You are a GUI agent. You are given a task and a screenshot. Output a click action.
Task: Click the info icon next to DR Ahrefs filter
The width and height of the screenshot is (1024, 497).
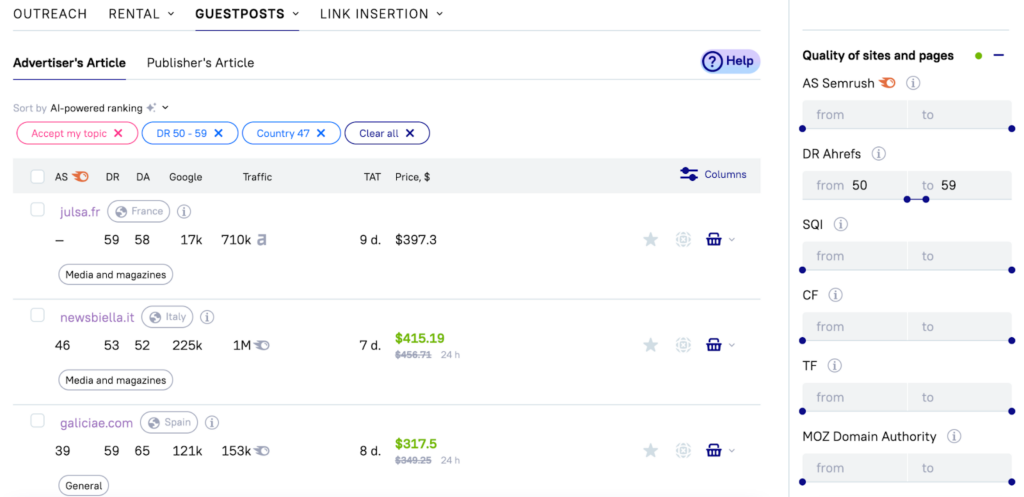click(878, 154)
